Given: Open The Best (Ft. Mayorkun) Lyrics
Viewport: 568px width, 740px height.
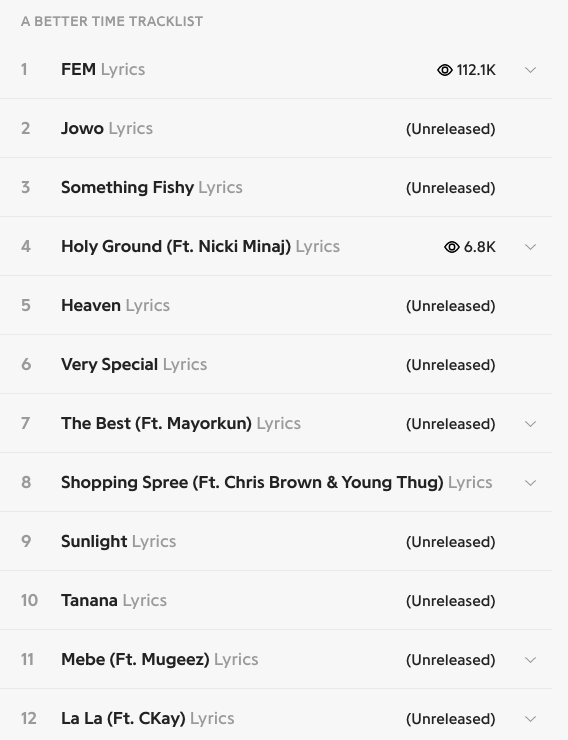Looking at the screenshot, I should pyautogui.click(x=181, y=423).
